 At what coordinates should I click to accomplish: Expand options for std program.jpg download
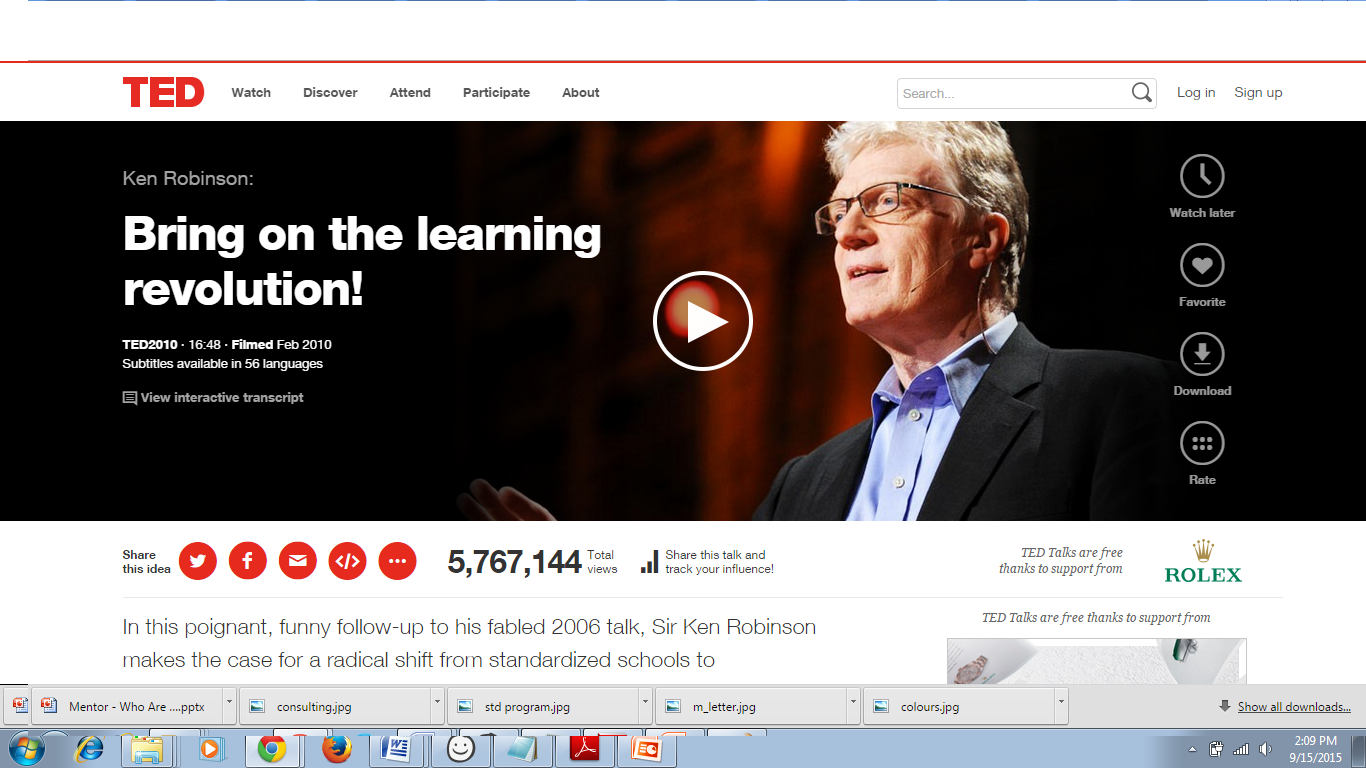645,706
